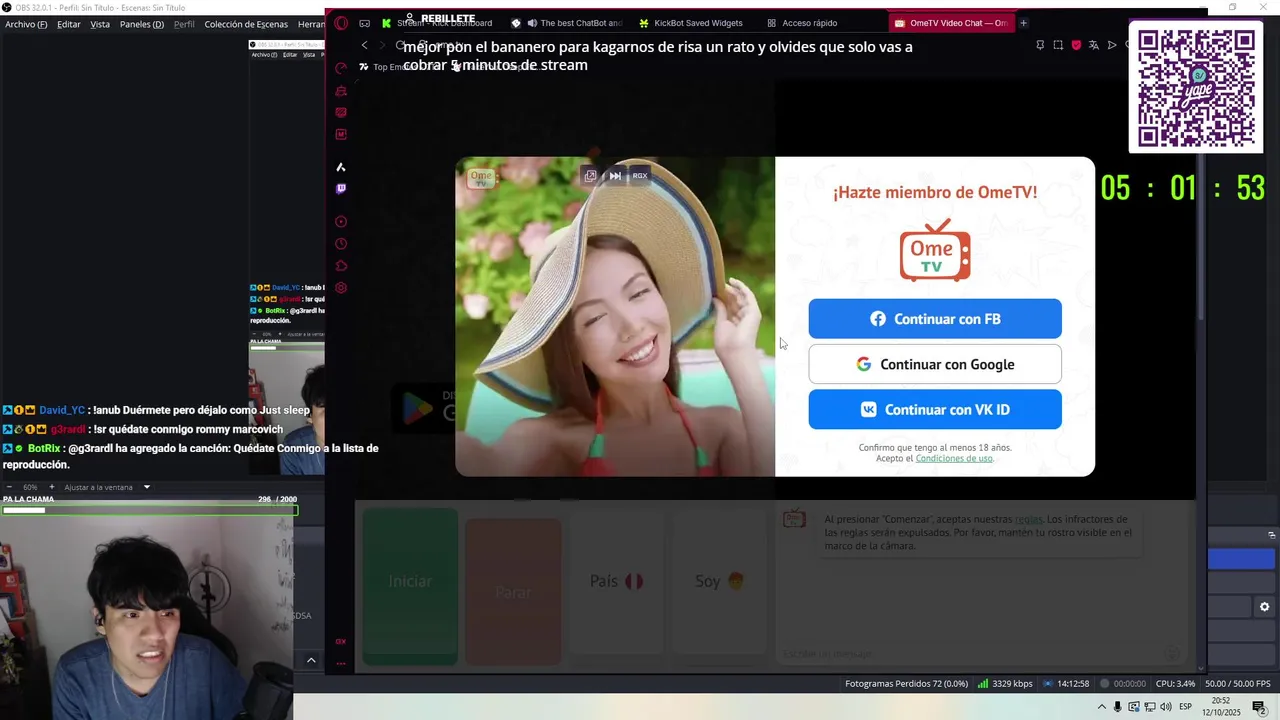The width and height of the screenshot is (1280, 720).
Task: Choose Continuar con Google sign-in
Action: click(935, 364)
